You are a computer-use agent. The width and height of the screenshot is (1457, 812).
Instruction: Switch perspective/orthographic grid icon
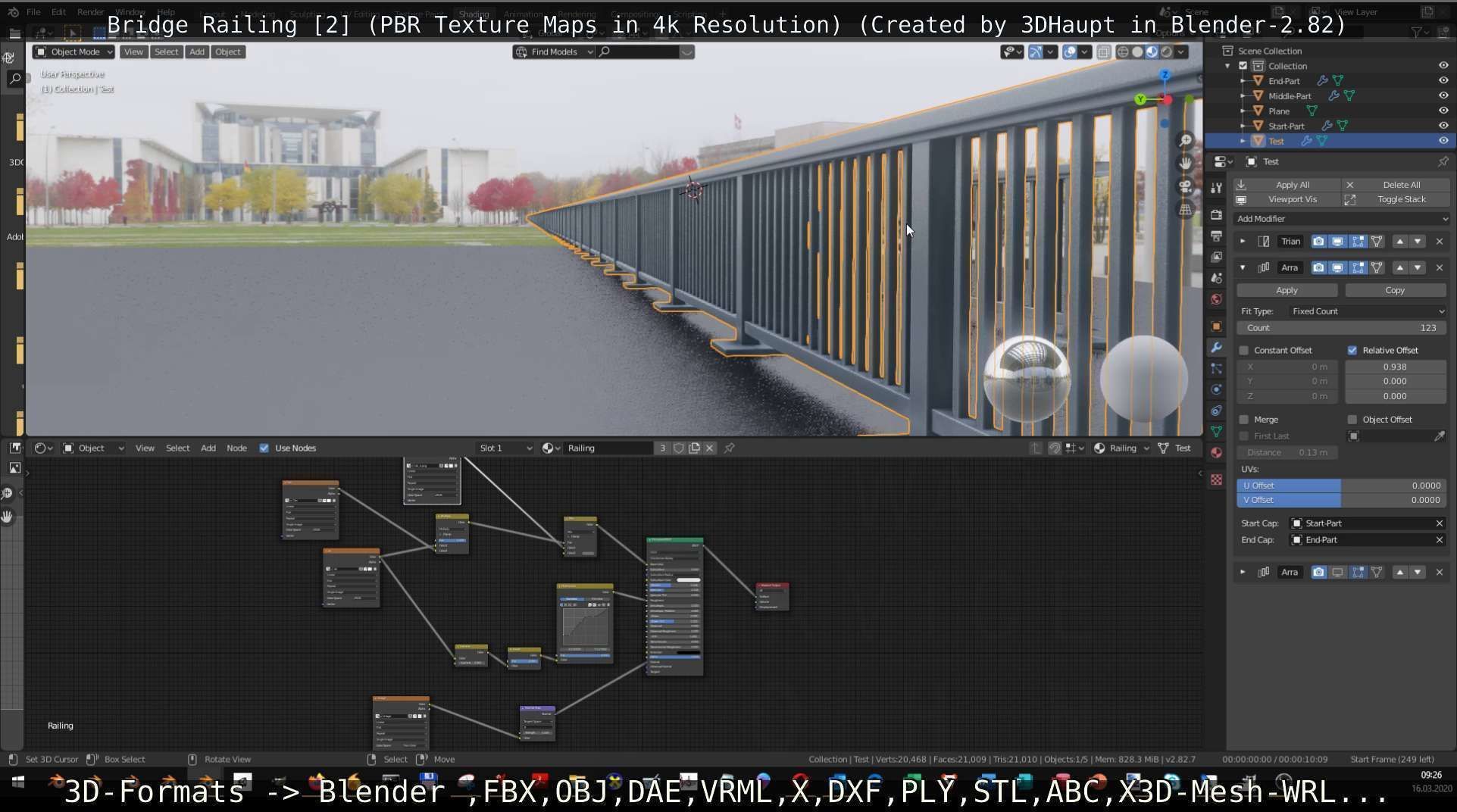[x=1186, y=210]
